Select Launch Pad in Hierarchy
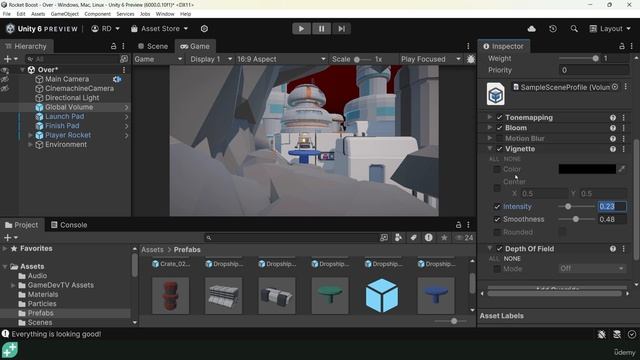 (x=64, y=117)
